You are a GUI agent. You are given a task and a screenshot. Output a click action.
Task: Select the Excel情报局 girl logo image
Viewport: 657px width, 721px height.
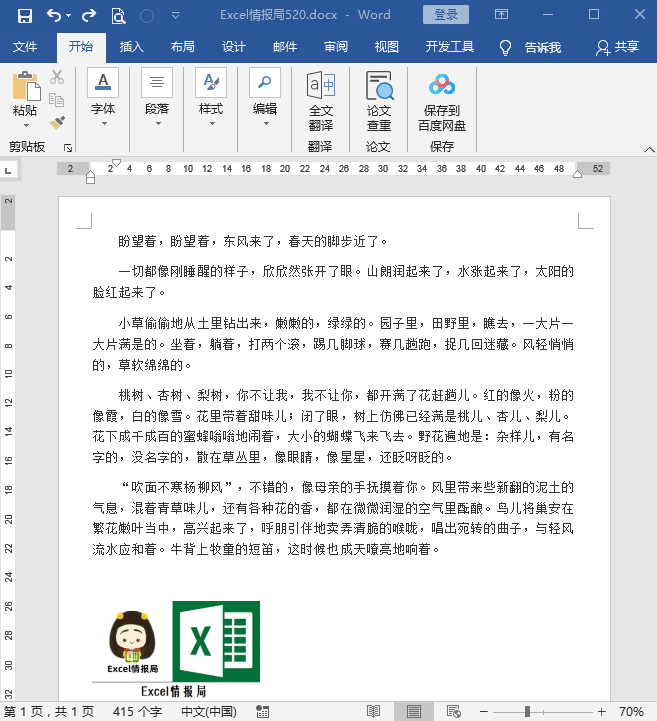pyautogui.click(x=132, y=642)
